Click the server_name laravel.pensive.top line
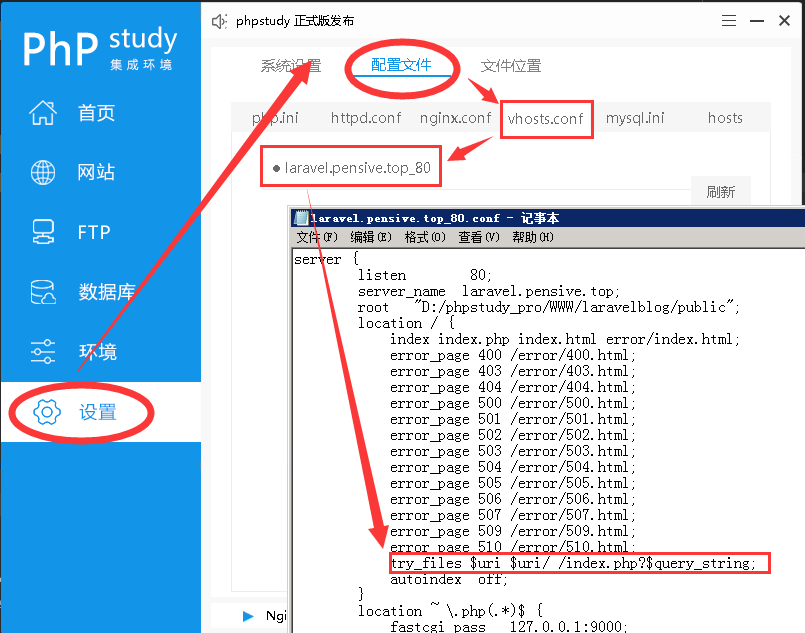 (489, 291)
